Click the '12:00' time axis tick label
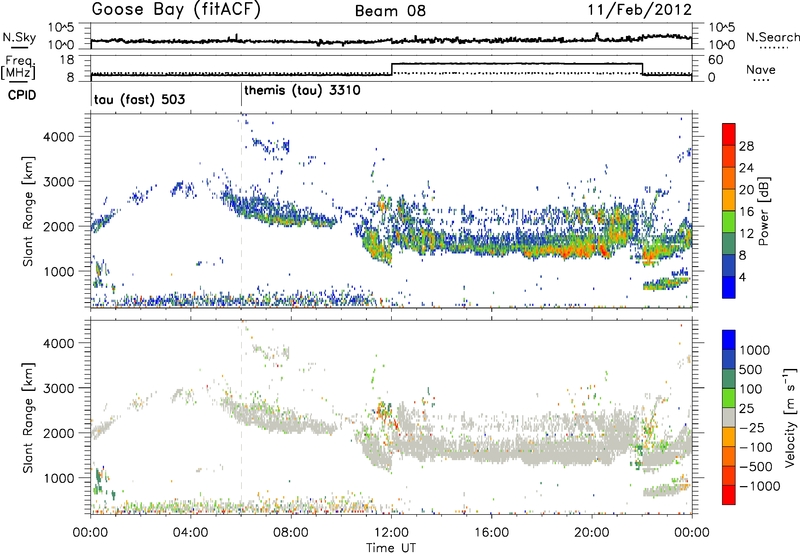The height and width of the screenshot is (554, 800). [391, 533]
